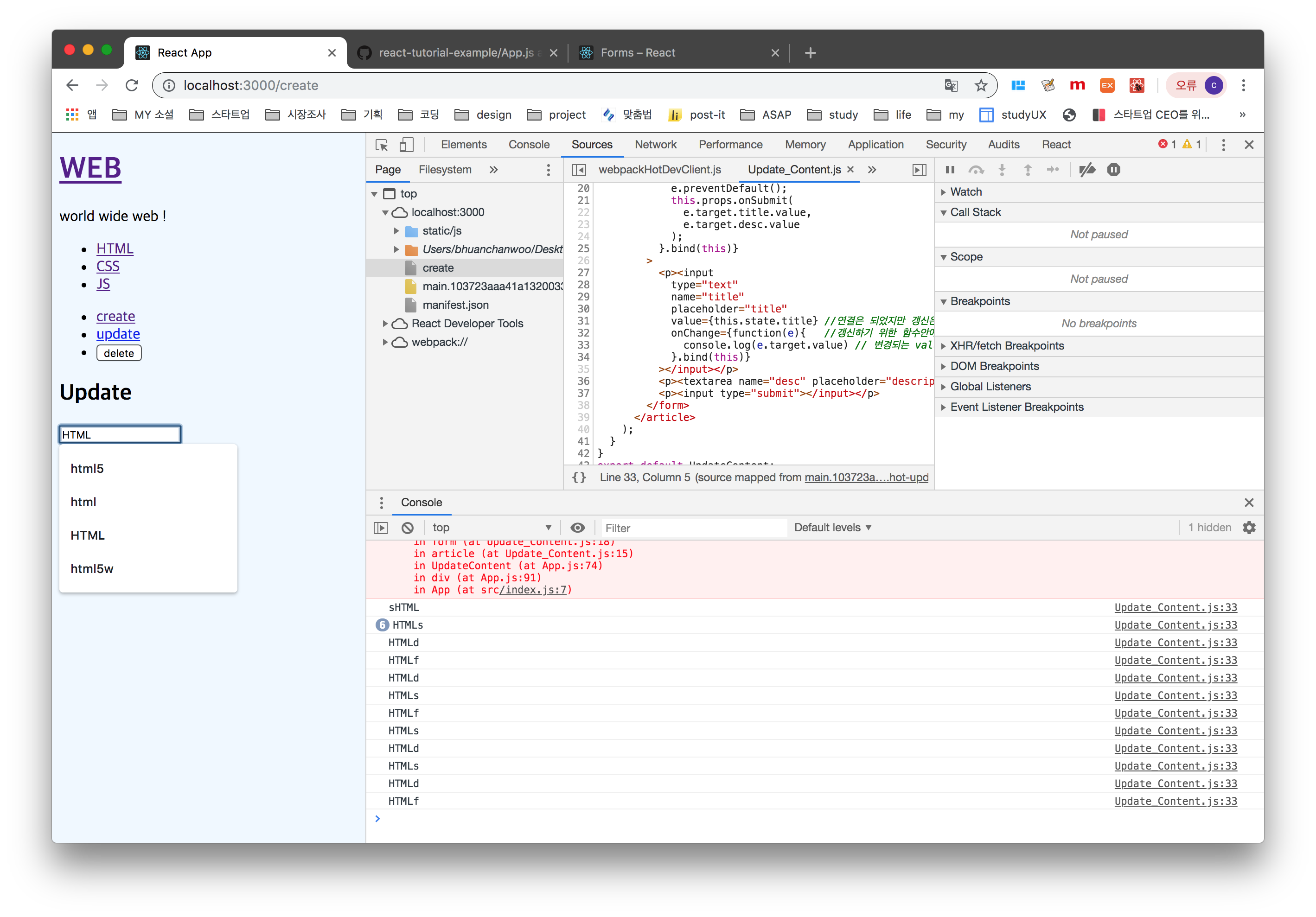
Task: Toggle the console live expression eye icon
Action: (578, 528)
